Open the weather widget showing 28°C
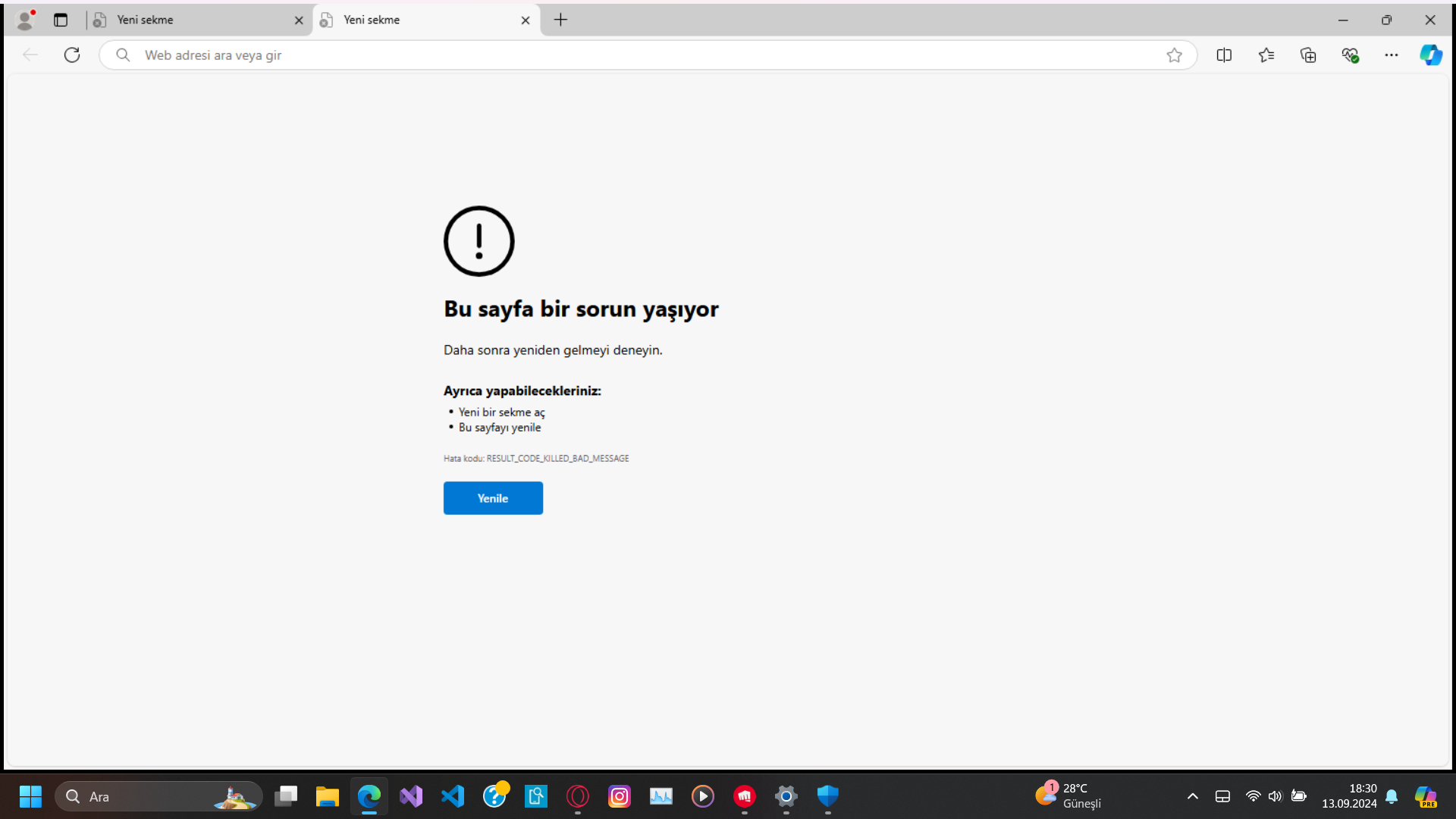Viewport: 1456px width, 819px height. (1069, 796)
